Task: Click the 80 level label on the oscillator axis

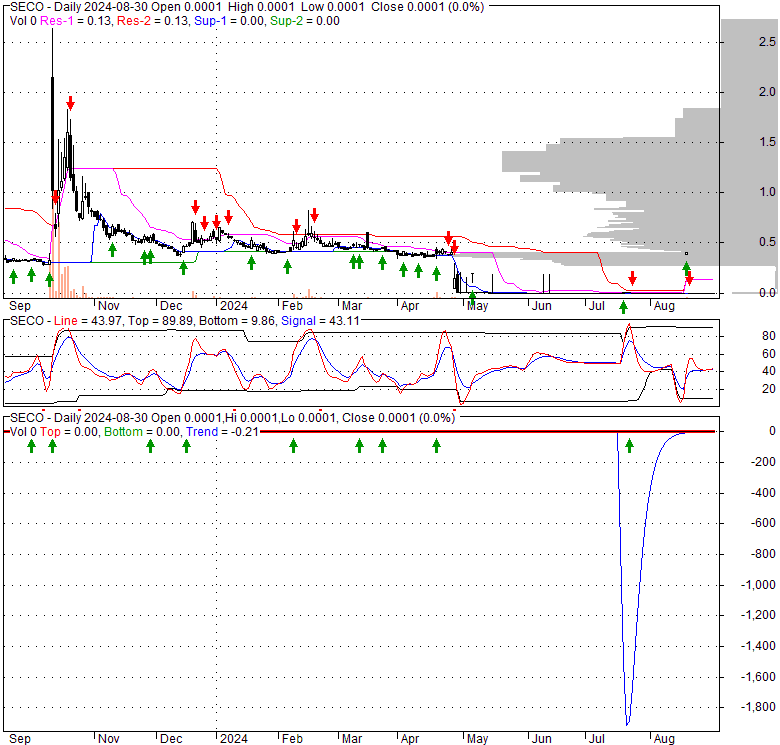Action: pos(769,336)
